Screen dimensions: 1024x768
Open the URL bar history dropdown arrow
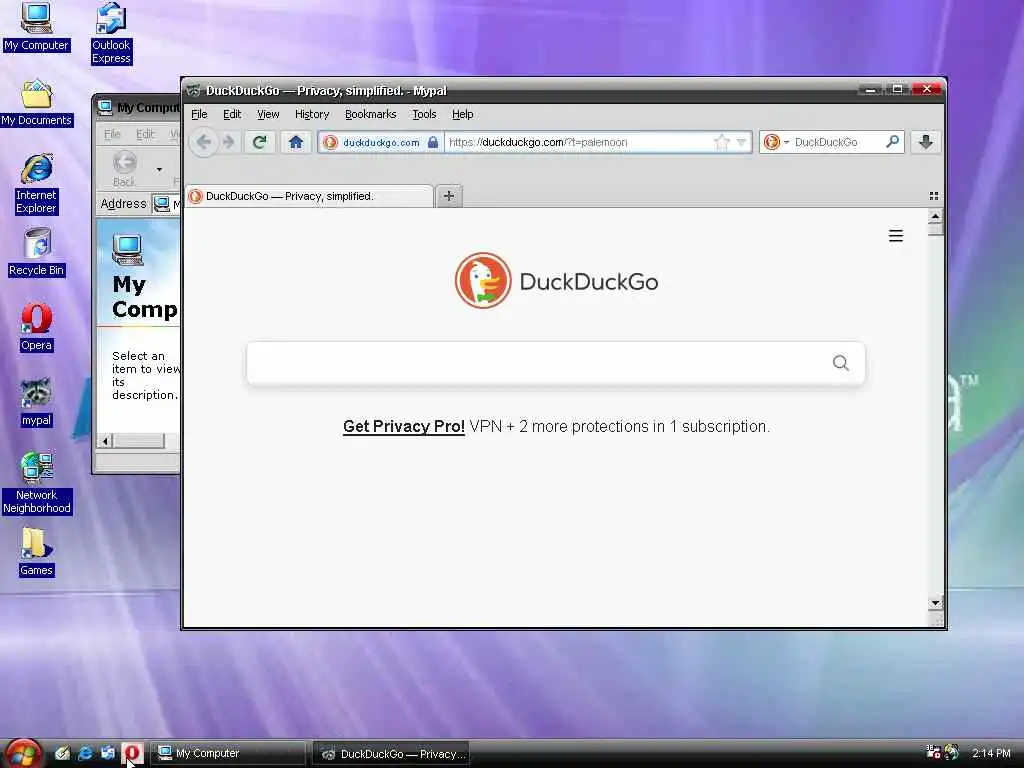click(x=741, y=142)
